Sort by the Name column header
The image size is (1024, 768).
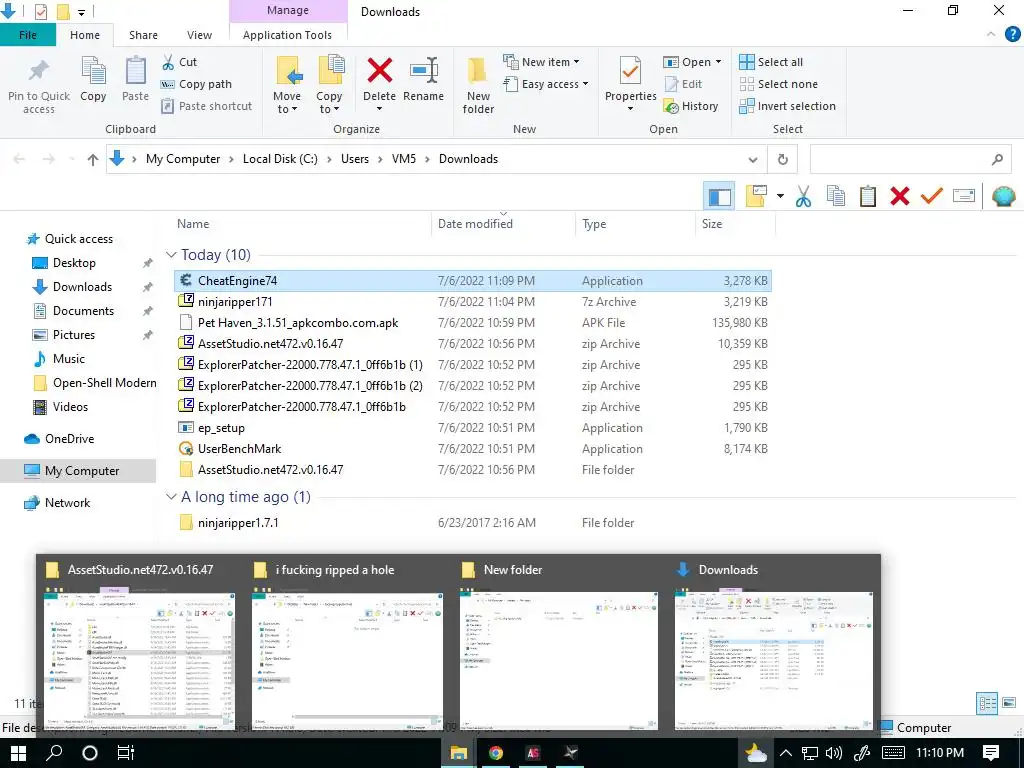click(300, 223)
